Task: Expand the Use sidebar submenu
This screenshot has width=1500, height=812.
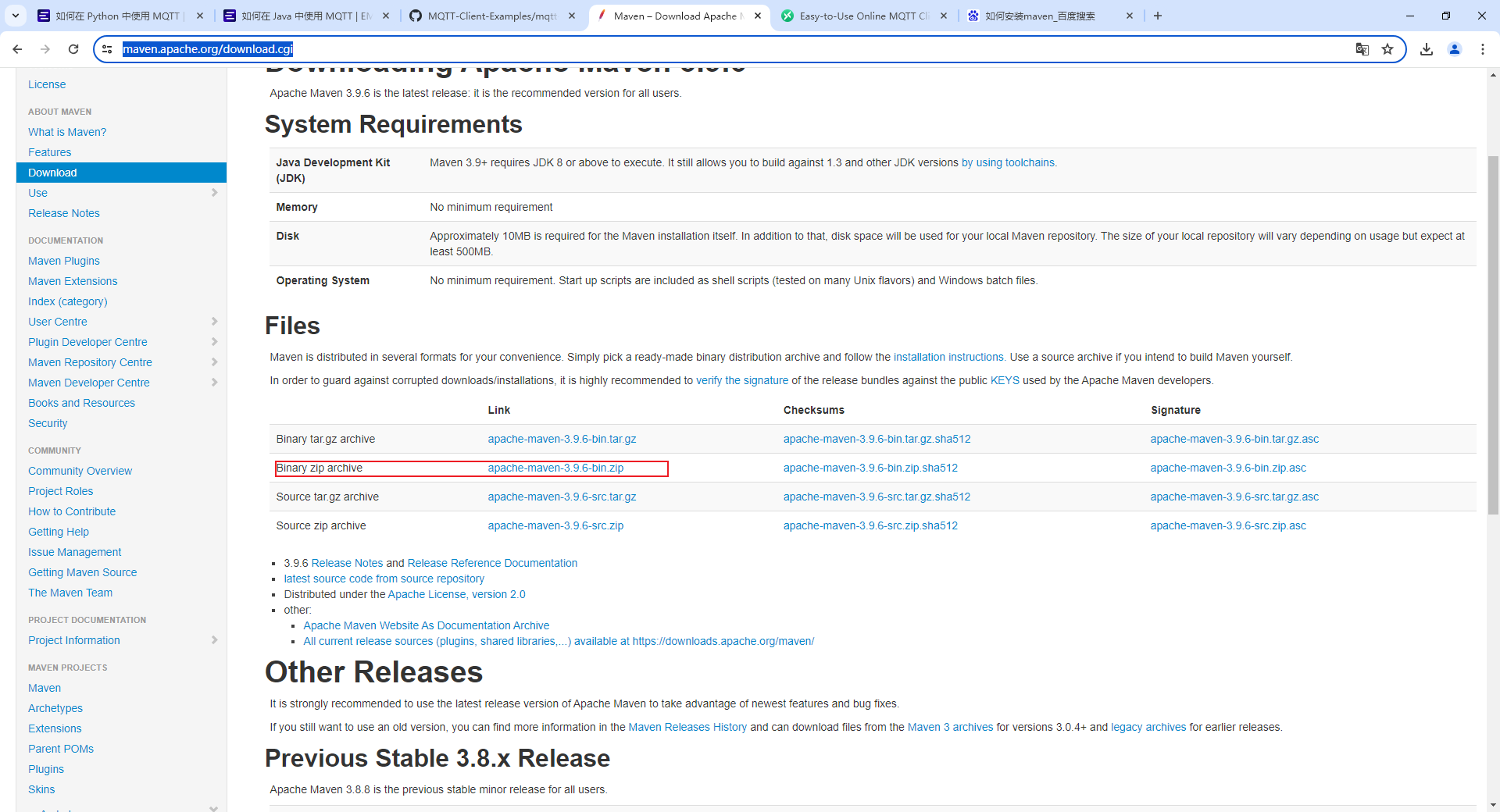Action: coord(214,193)
